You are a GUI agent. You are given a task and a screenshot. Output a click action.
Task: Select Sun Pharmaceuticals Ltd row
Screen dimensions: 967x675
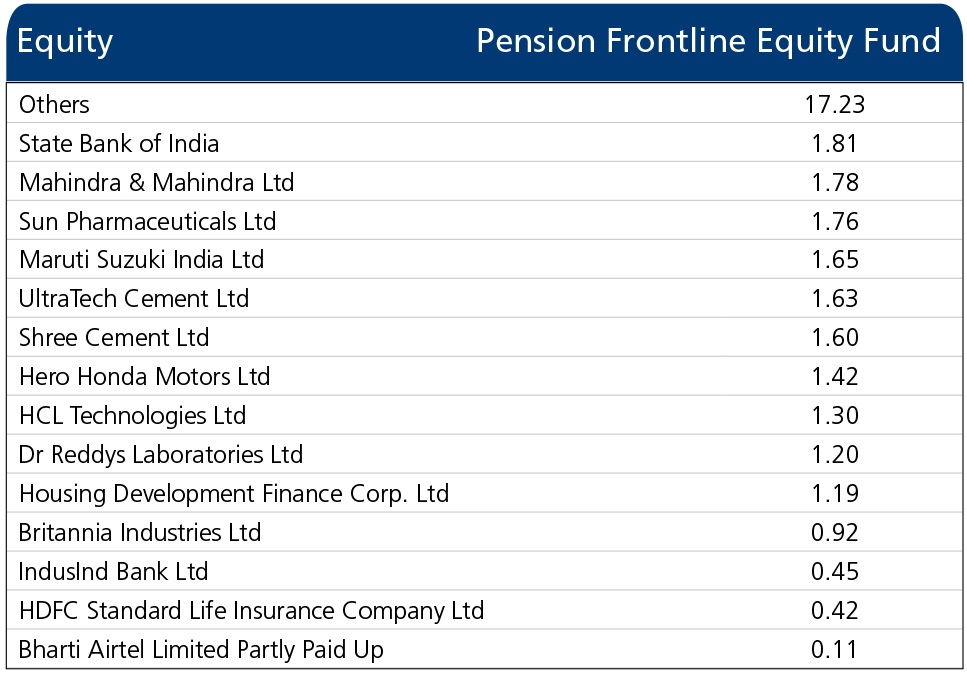click(x=485, y=220)
